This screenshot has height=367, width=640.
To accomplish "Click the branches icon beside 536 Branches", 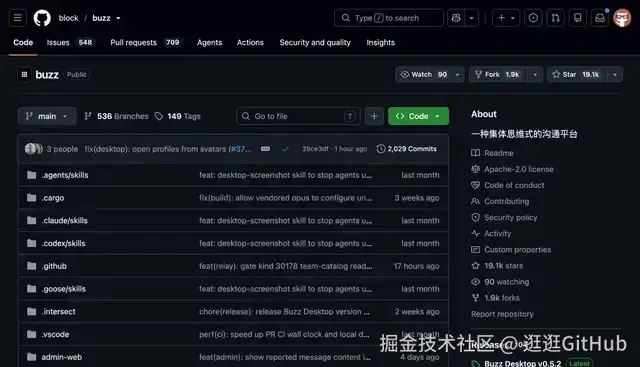I will tap(88, 116).
